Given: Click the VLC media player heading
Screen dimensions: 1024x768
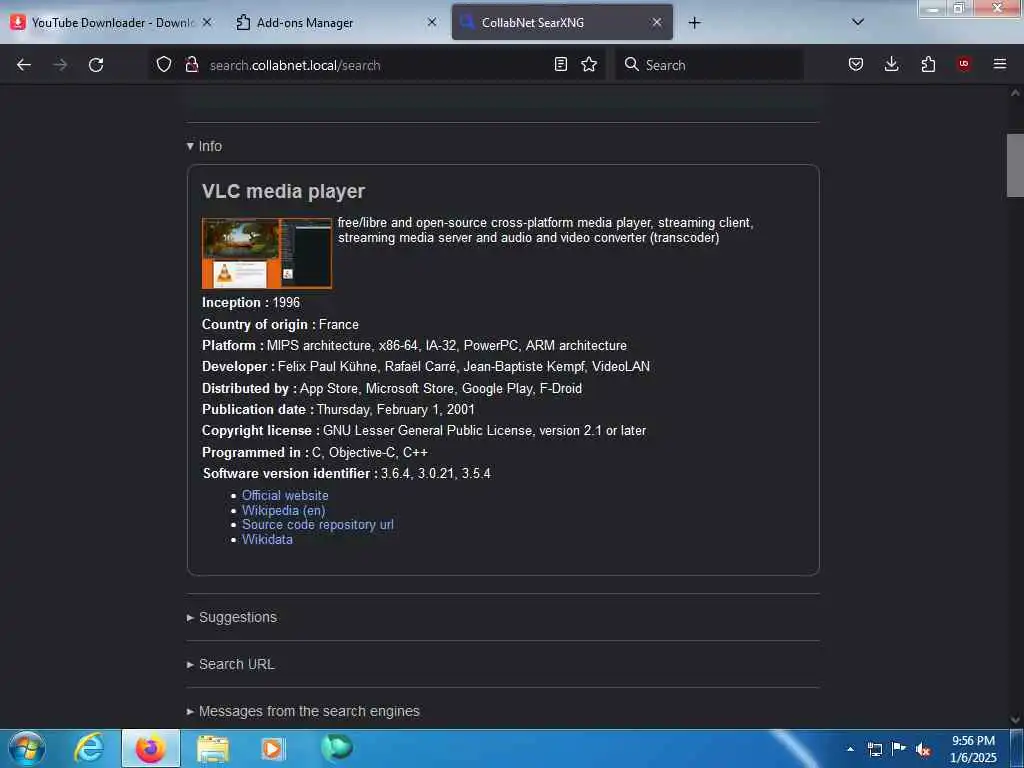Looking at the screenshot, I should click(x=283, y=191).
